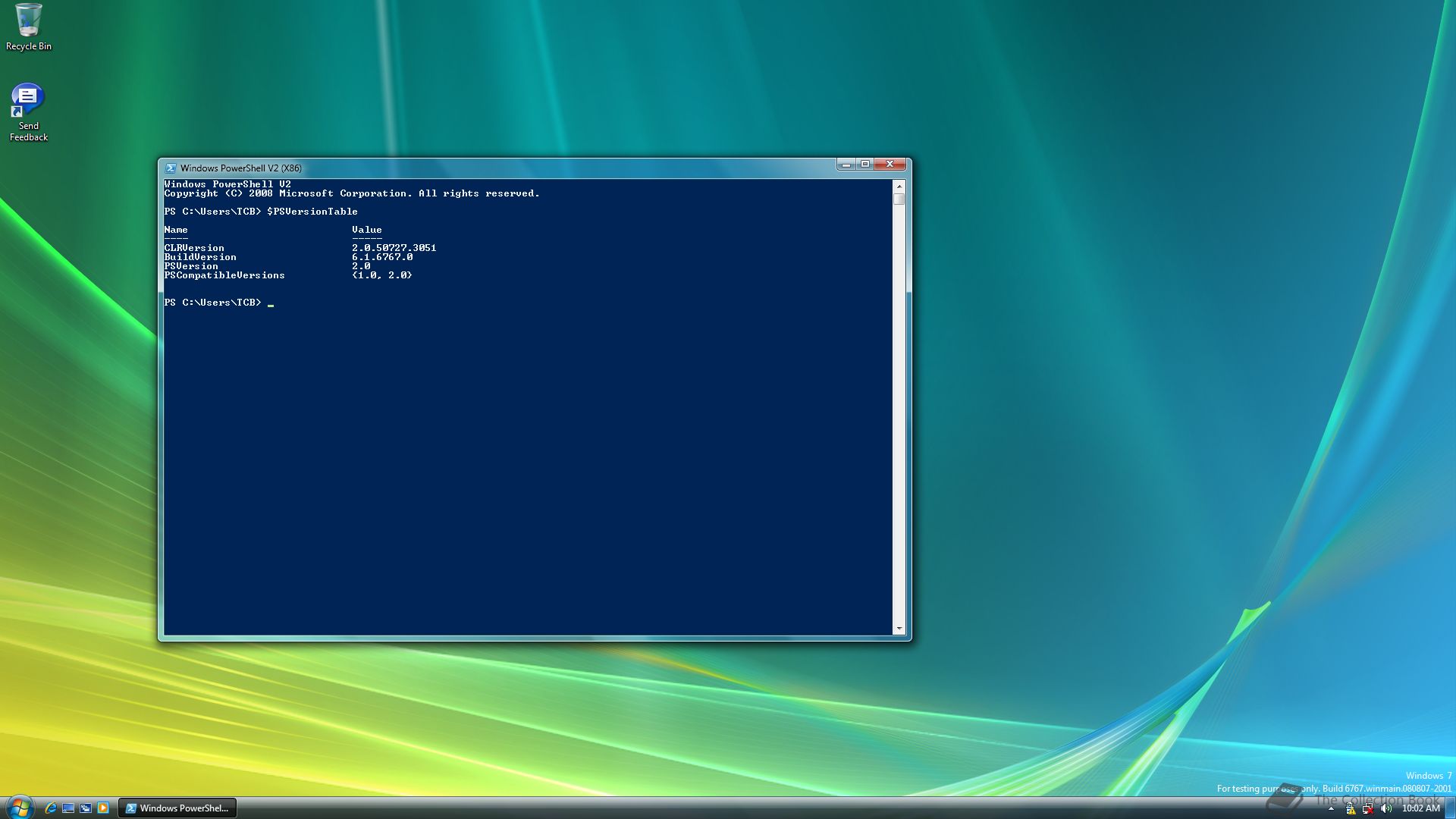Click the Copyright Microsoft Corporation line
The width and height of the screenshot is (1456, 819).
(x=352, y=193)
